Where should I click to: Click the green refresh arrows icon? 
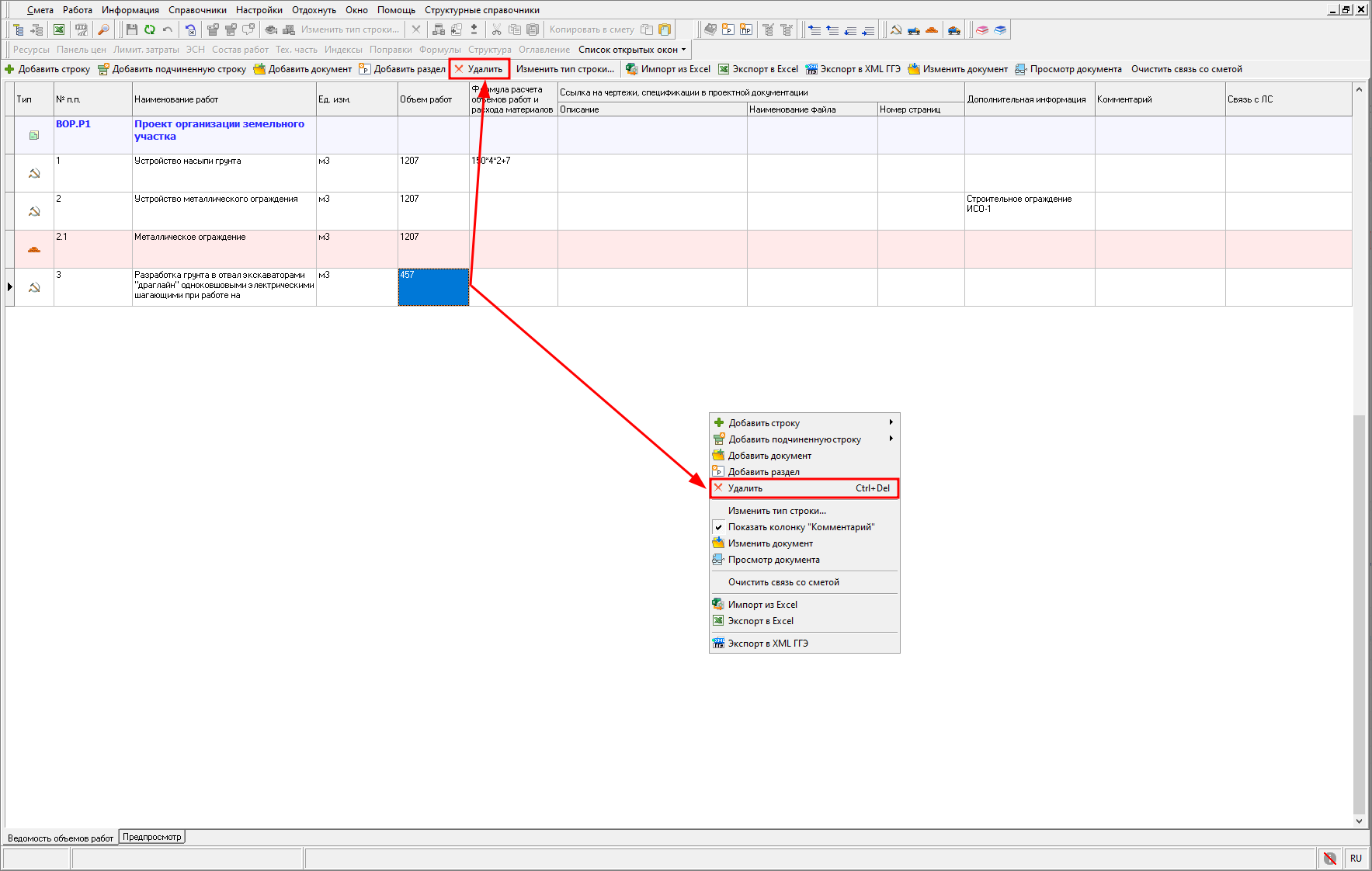coord(149,29)
